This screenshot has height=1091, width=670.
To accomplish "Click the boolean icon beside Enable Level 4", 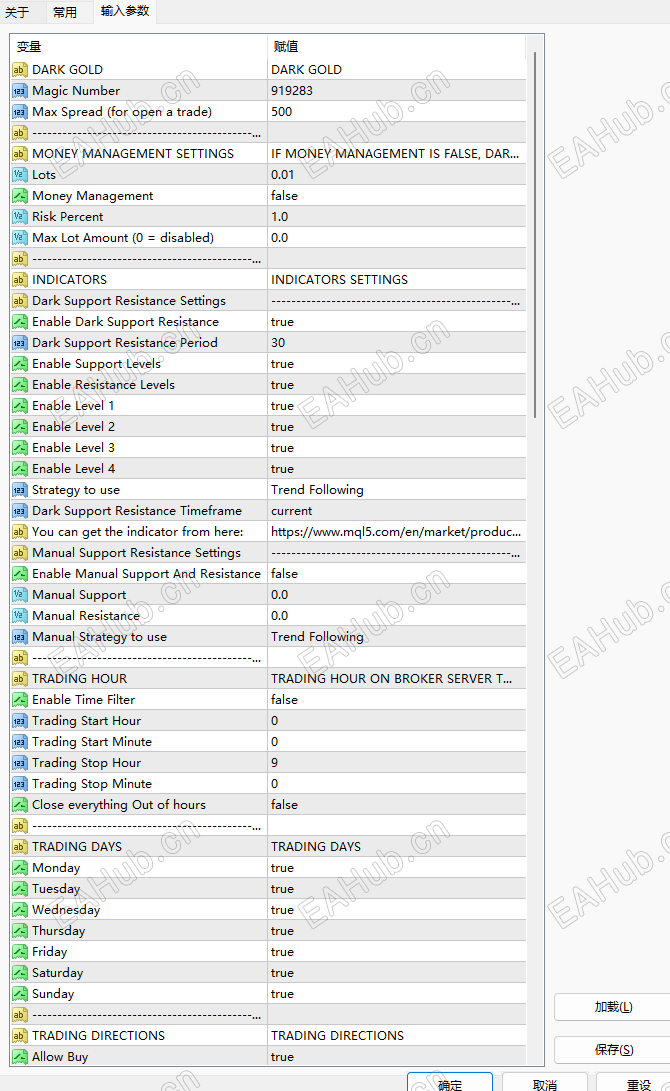I will coord(19,468).
